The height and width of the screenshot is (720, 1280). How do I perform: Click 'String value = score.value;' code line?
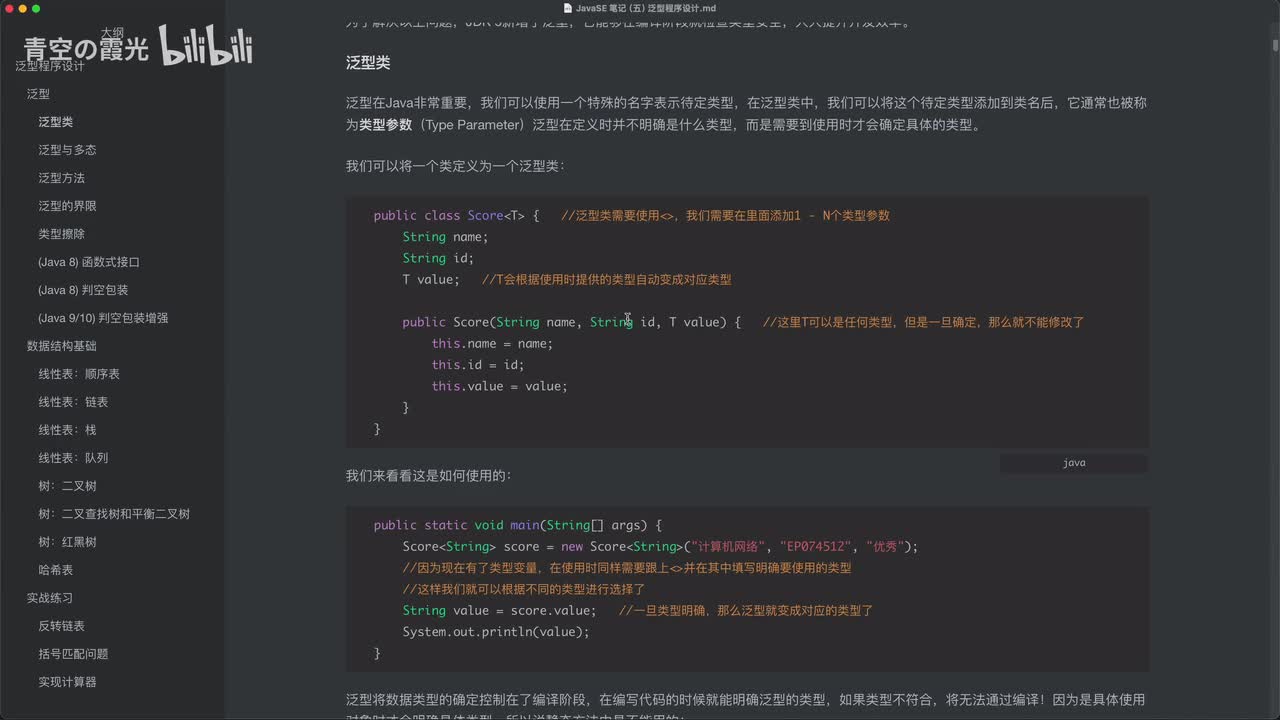click(499, 610)
